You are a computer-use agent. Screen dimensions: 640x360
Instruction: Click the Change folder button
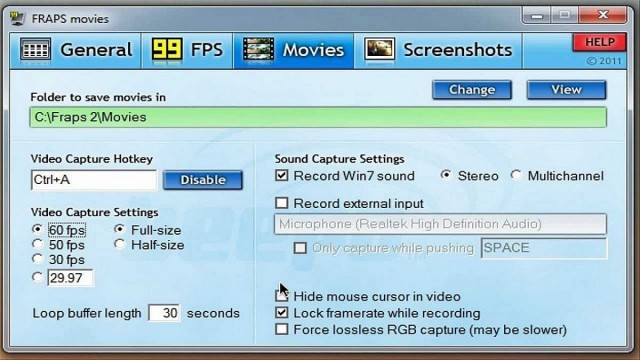pyautogui.click(x=472, y=90)
